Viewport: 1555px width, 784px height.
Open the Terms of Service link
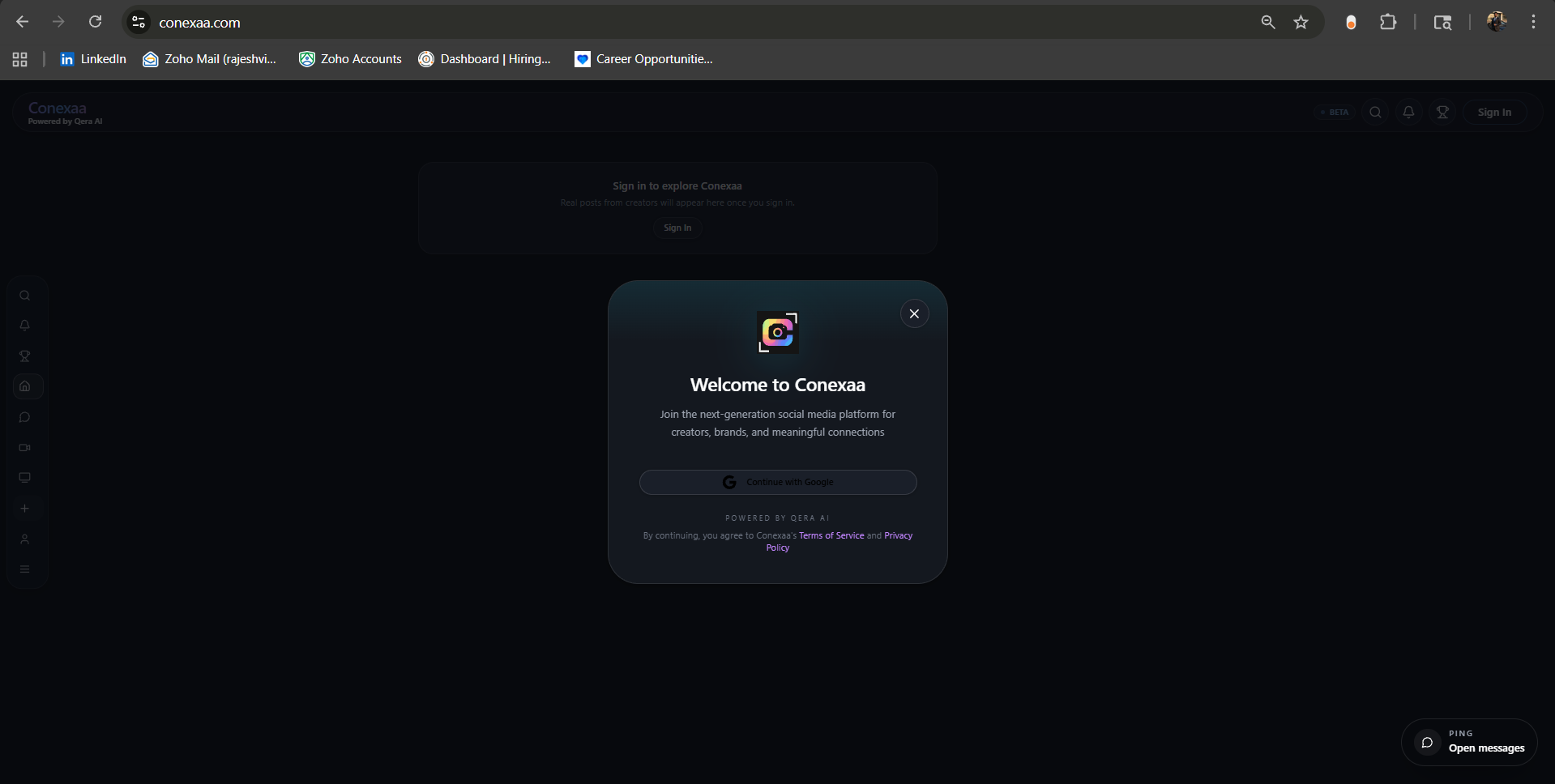coord(831,535)
